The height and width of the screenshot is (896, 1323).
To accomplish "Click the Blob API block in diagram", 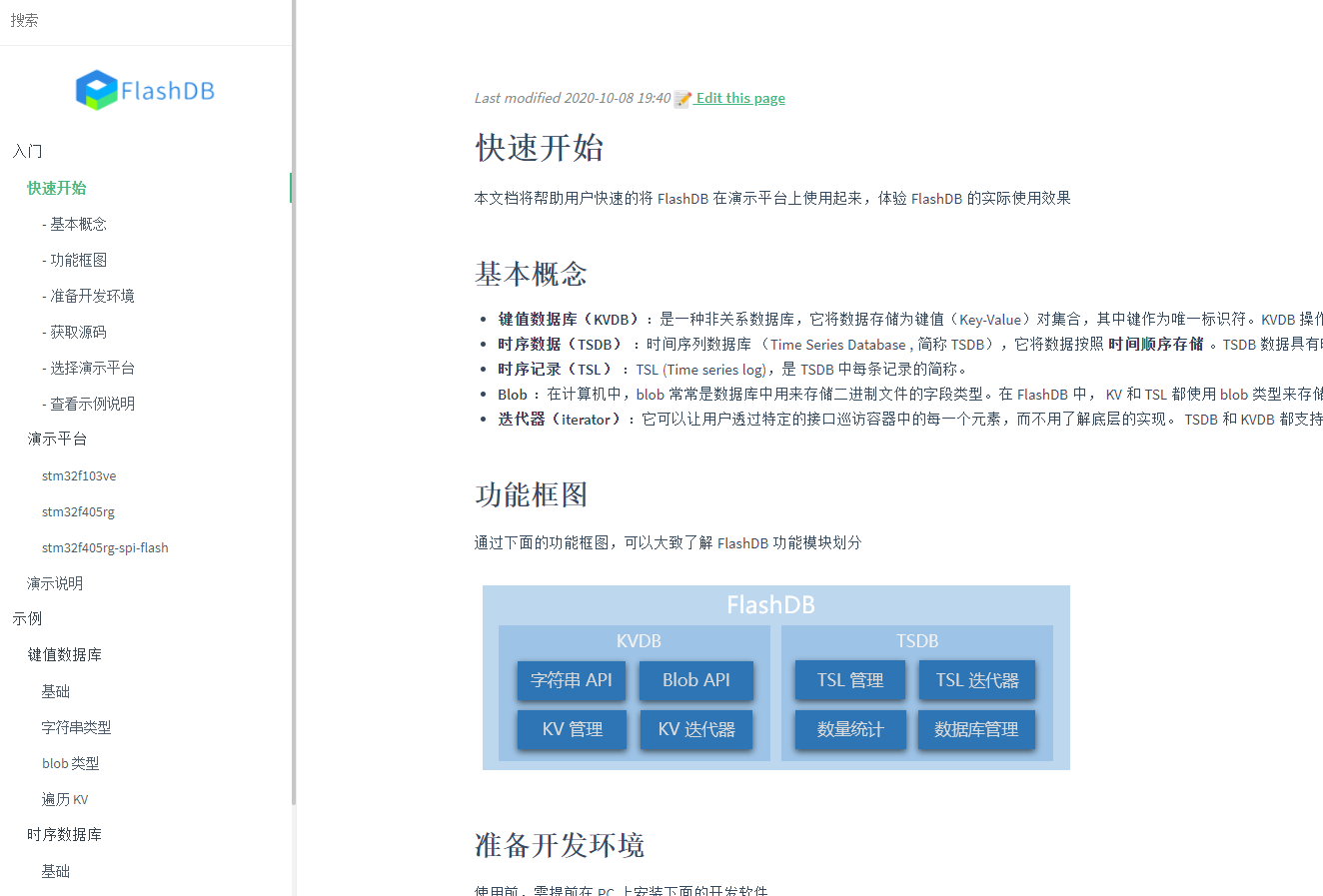I will pyautogui.click(x=696, y=680).
